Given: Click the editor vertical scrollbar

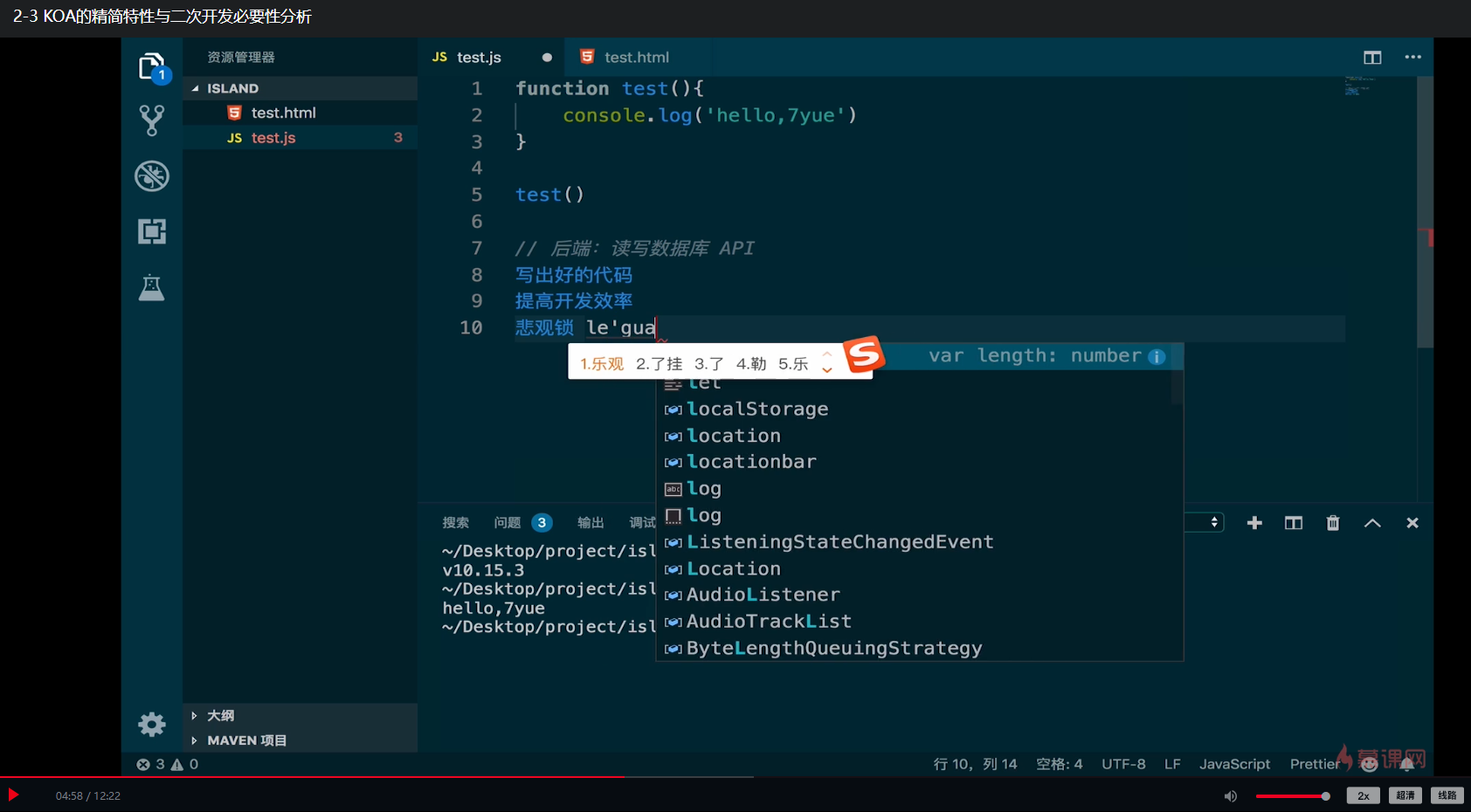Looking at the screenshot, I should click(1425, 211).
